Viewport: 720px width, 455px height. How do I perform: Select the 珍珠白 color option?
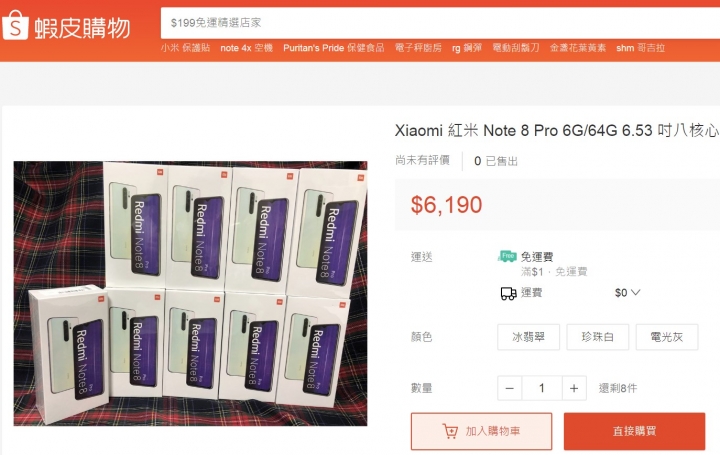point(597,337)
